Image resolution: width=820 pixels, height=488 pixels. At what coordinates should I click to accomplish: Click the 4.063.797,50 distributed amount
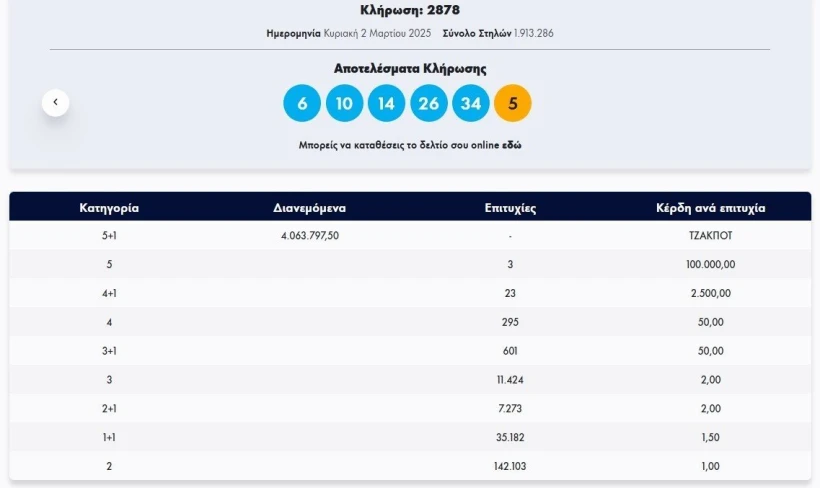310,235
